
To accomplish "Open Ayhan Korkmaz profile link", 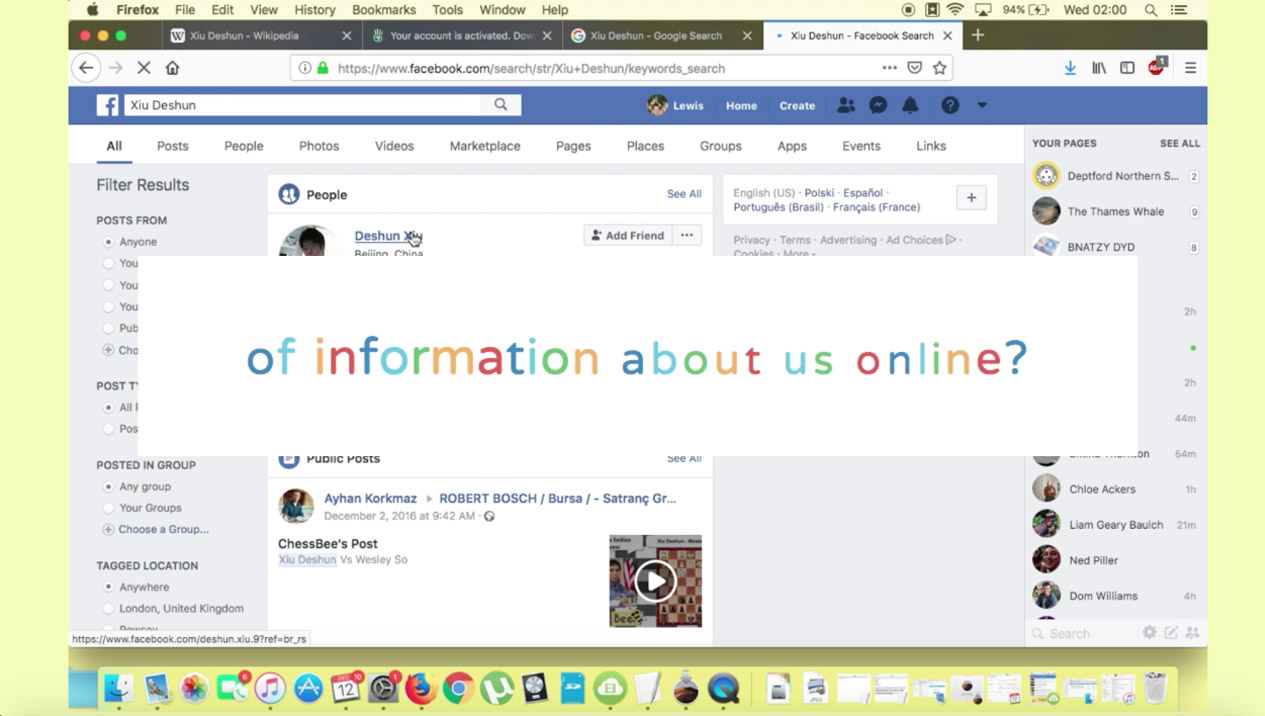I will tap(370, 498).
